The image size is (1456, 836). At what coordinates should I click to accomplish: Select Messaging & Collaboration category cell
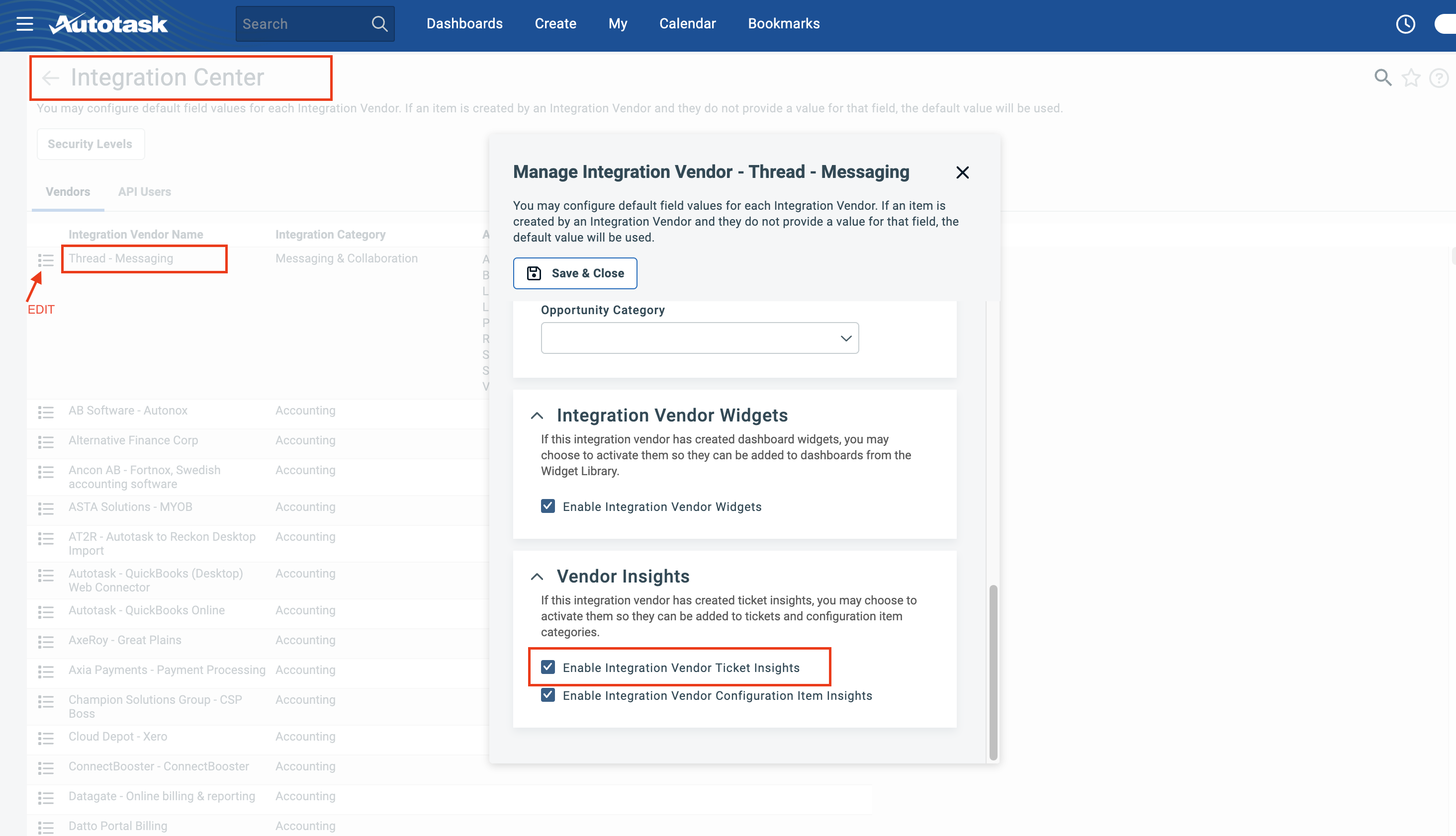(346, 258)
